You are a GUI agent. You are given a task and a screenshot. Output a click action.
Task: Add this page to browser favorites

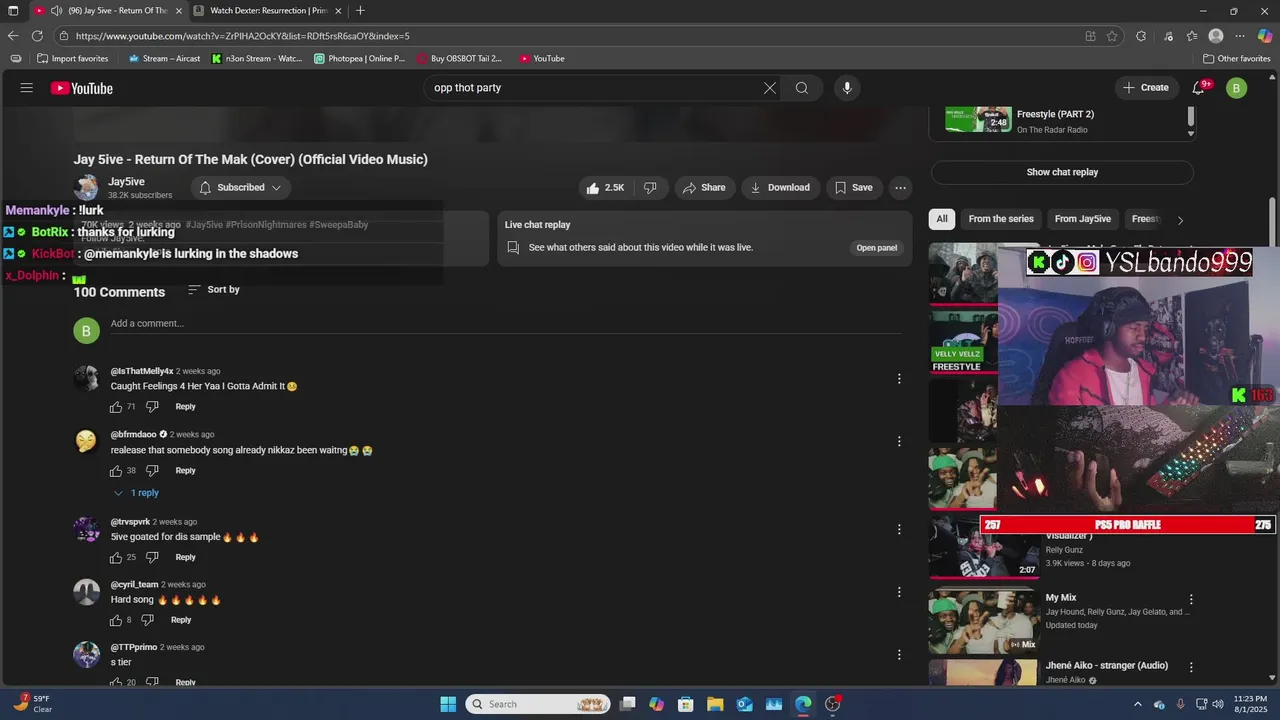tap(1112, 36)
